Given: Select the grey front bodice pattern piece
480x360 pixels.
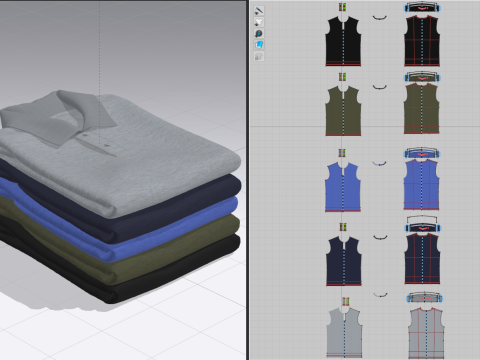Looking at the screenshot, I should (x=345, y=333).
